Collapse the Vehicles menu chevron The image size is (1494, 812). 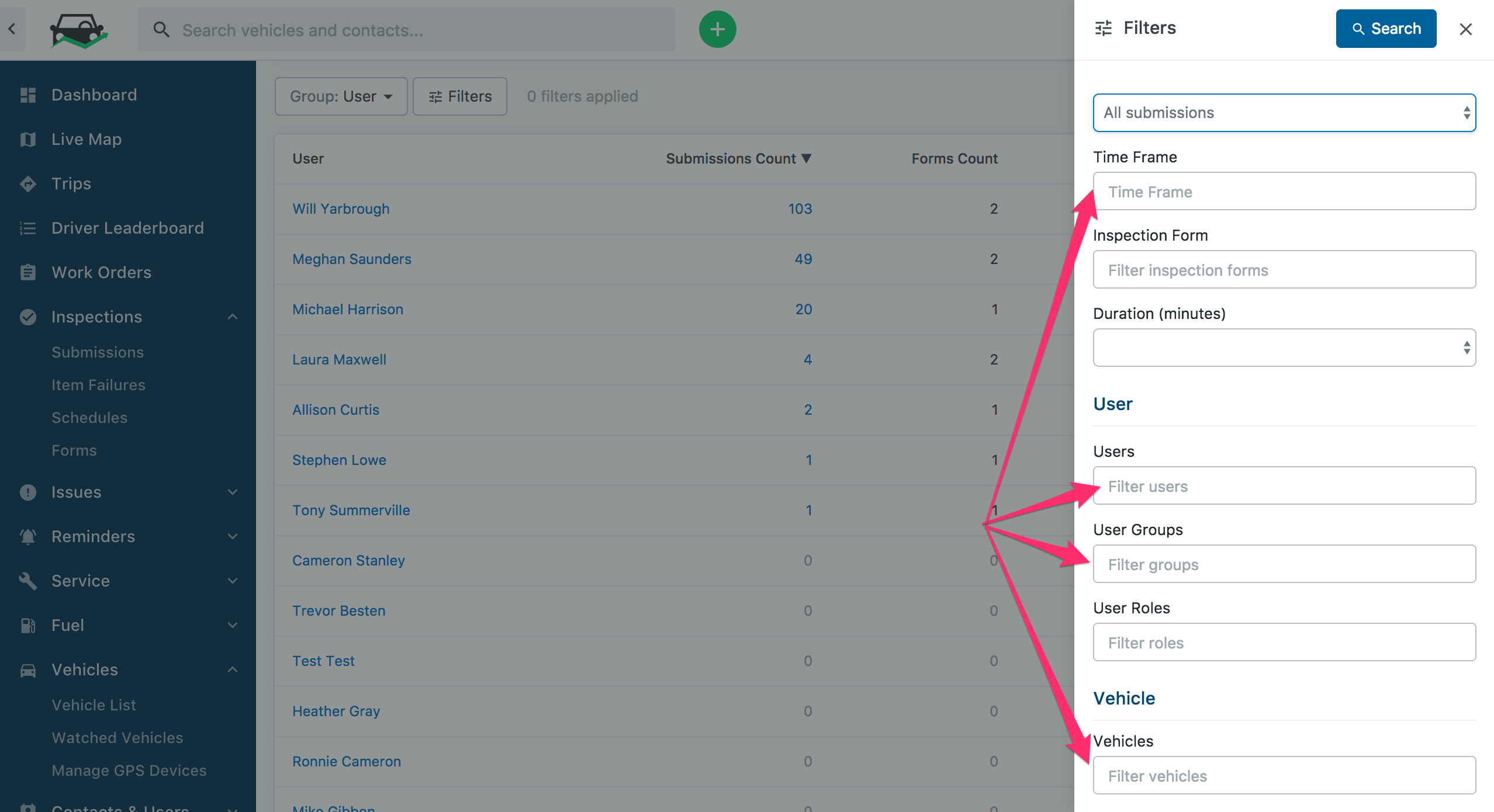point(233,669)
